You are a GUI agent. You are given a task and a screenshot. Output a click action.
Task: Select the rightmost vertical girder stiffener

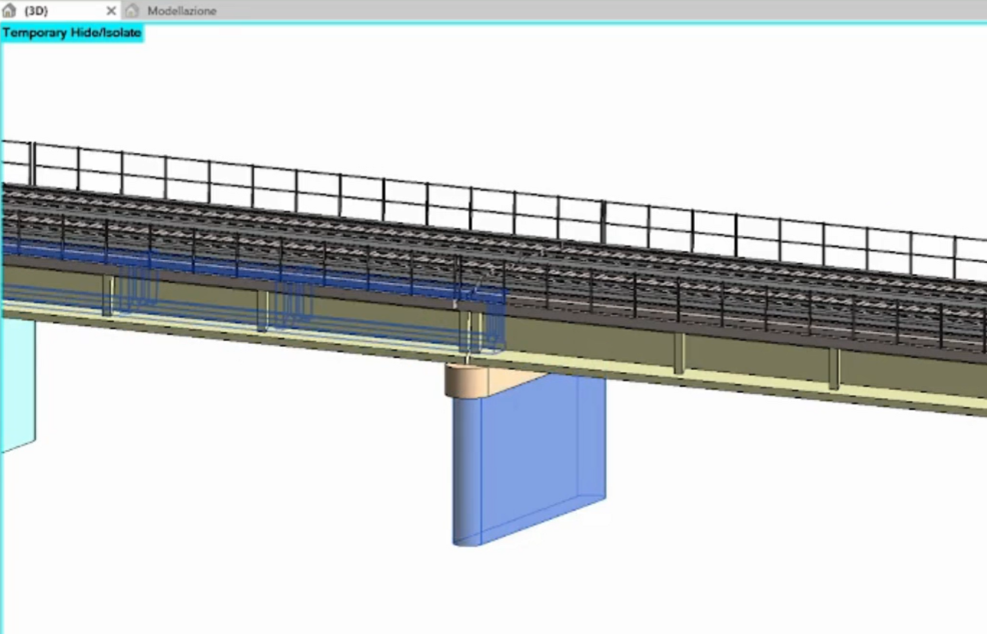[834, 369]
